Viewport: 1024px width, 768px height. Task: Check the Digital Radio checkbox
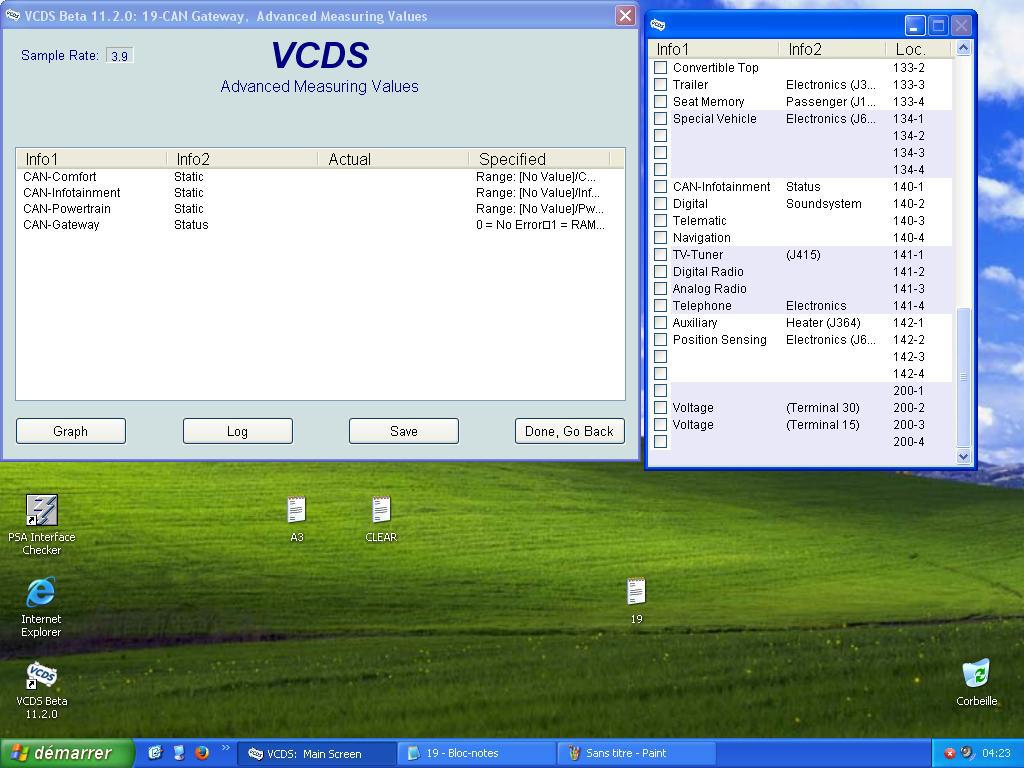[x=660, y=271]
